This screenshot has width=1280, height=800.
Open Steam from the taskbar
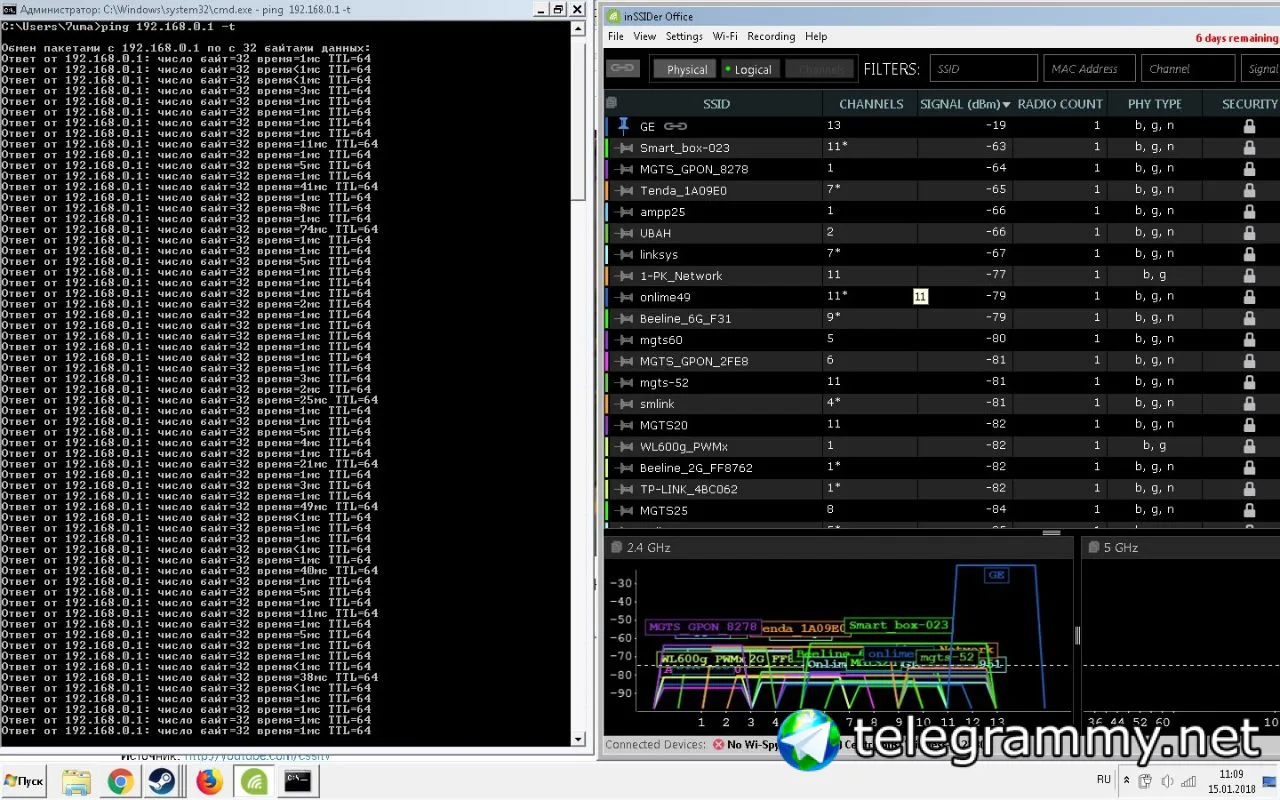[162, 781]
